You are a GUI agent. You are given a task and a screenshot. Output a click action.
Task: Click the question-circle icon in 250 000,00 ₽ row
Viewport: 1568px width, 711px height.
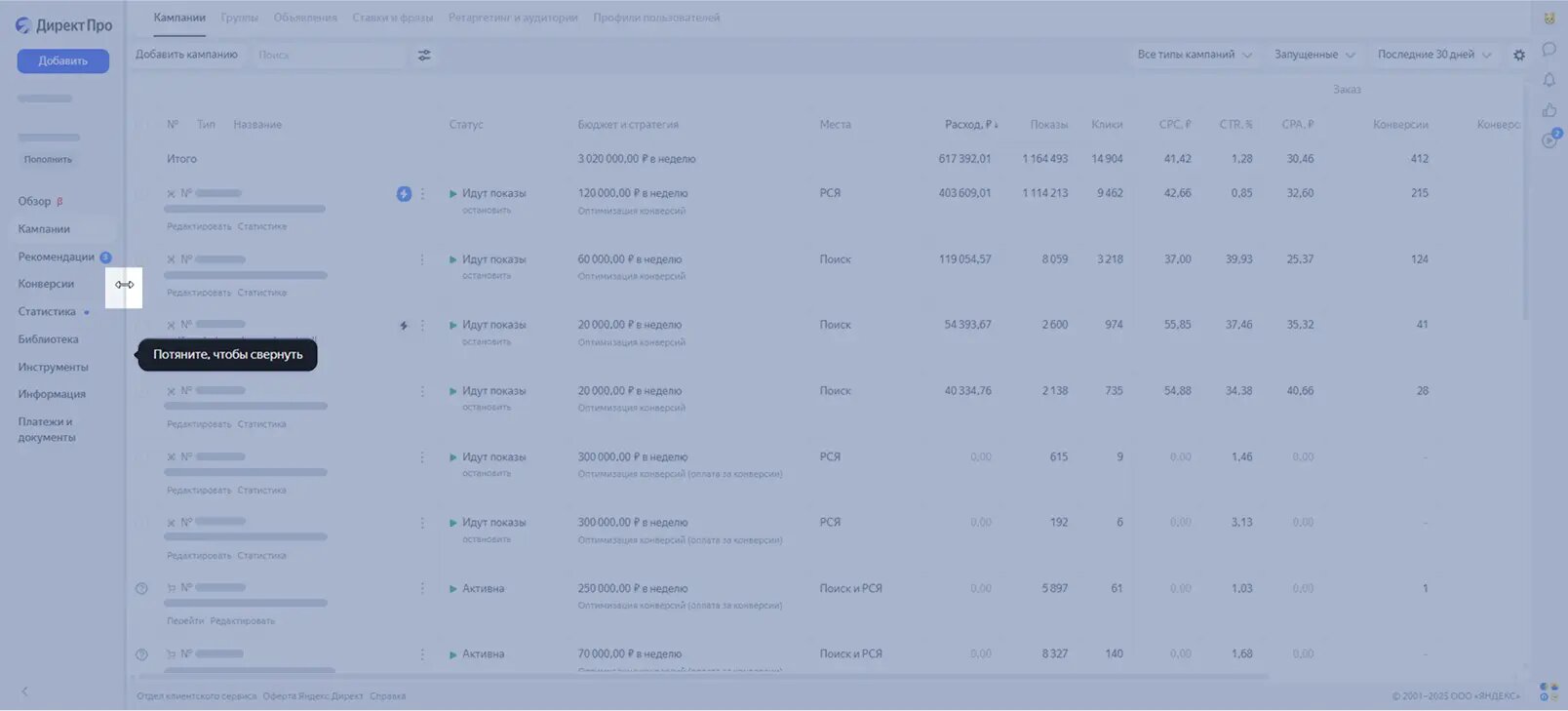point(141,588)
